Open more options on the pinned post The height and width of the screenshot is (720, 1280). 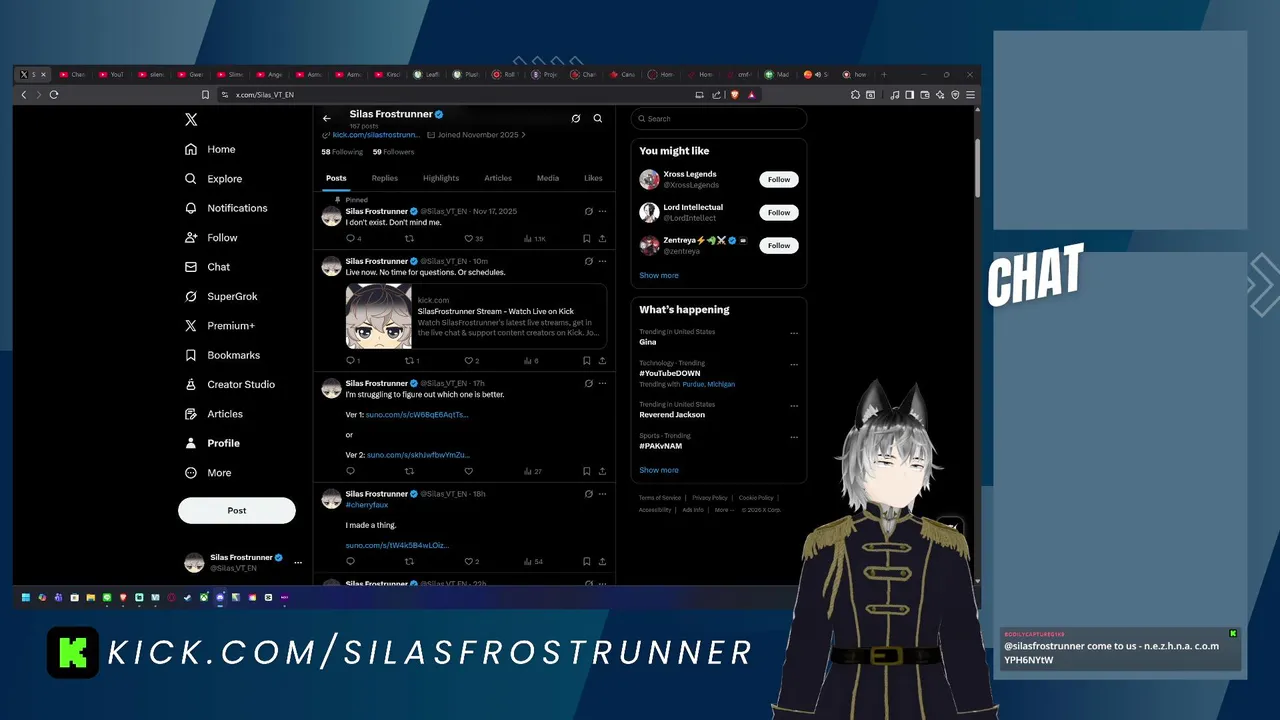[x=602, y=211]
